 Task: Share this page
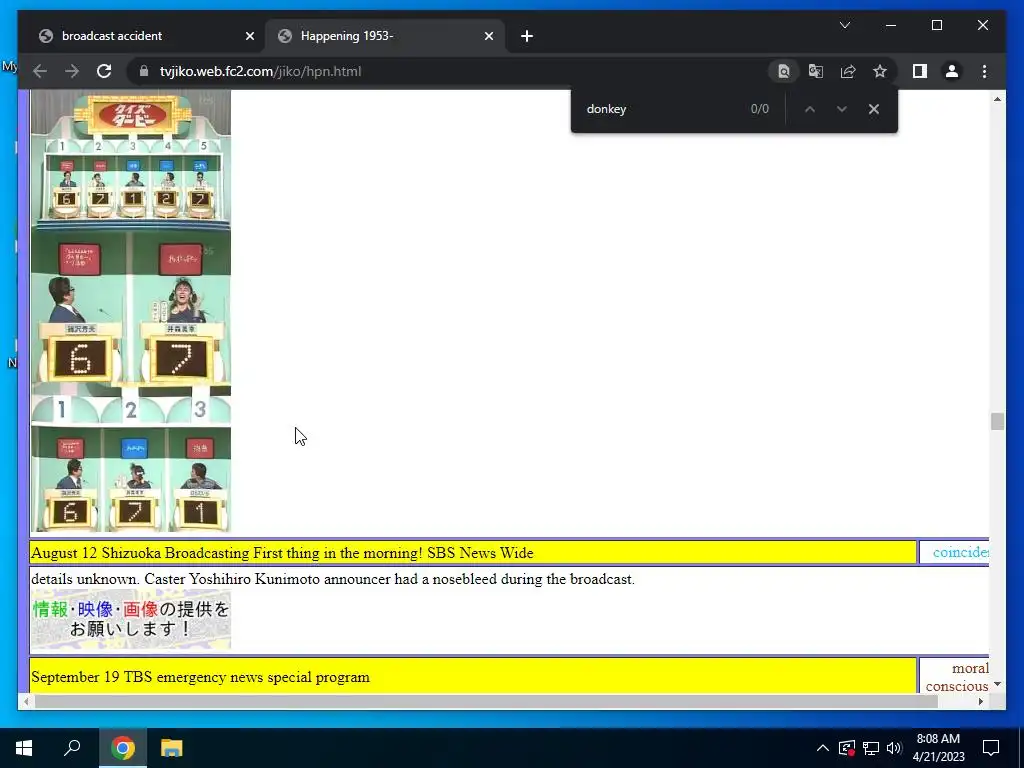(x=848, y=71)
